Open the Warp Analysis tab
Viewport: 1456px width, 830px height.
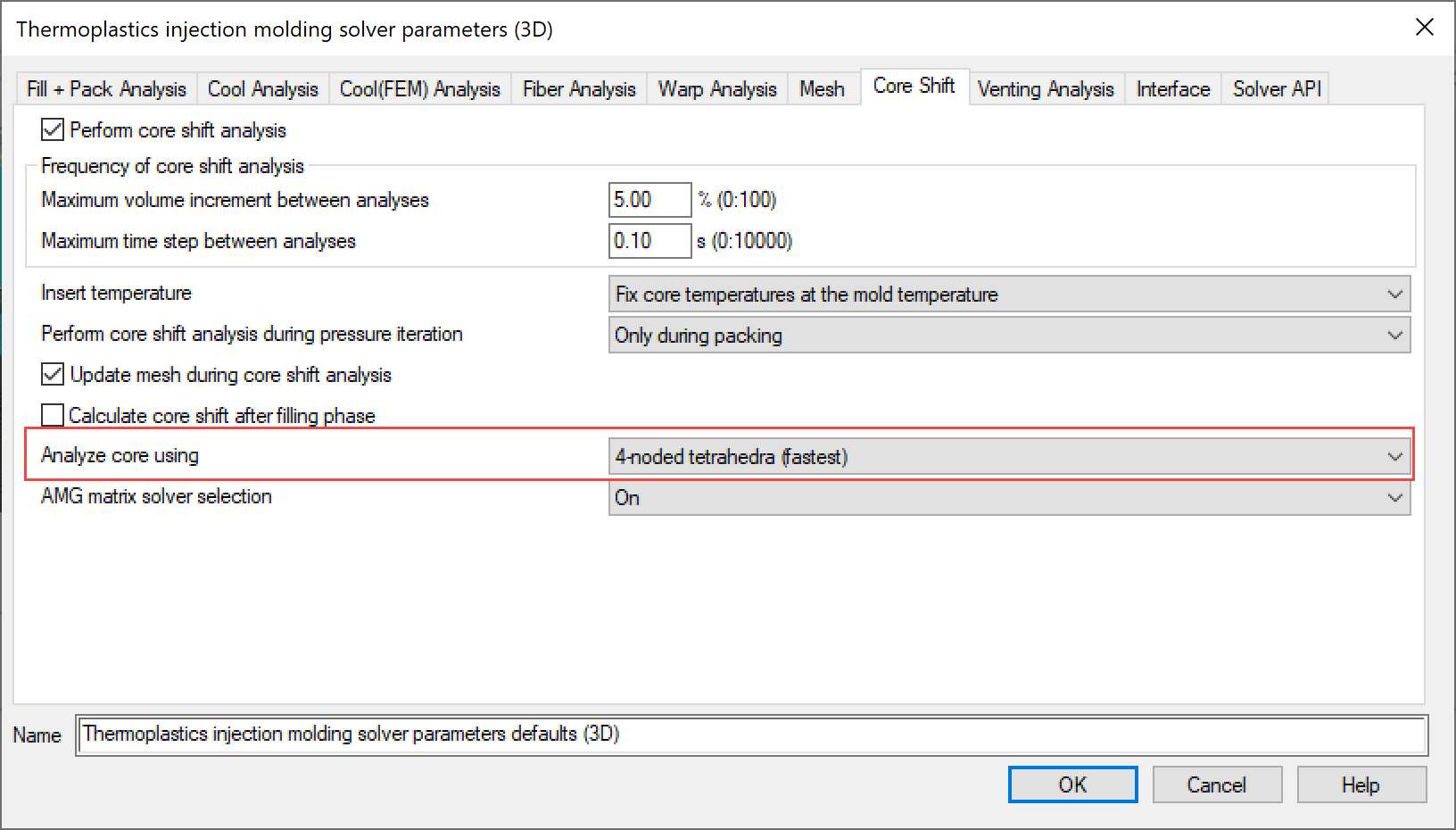point(716,88)
